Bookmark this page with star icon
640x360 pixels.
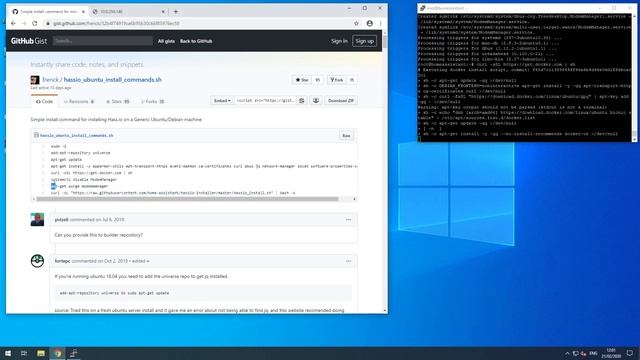pyautogui.click(x=356, y=23)
